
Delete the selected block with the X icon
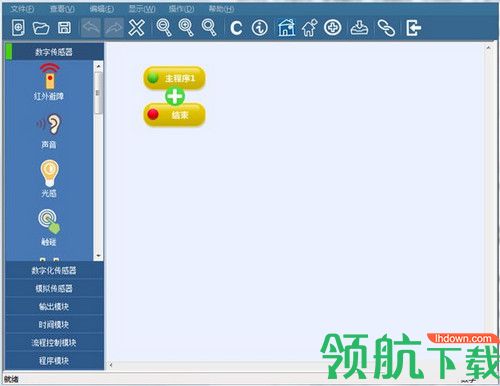(137, 28)
